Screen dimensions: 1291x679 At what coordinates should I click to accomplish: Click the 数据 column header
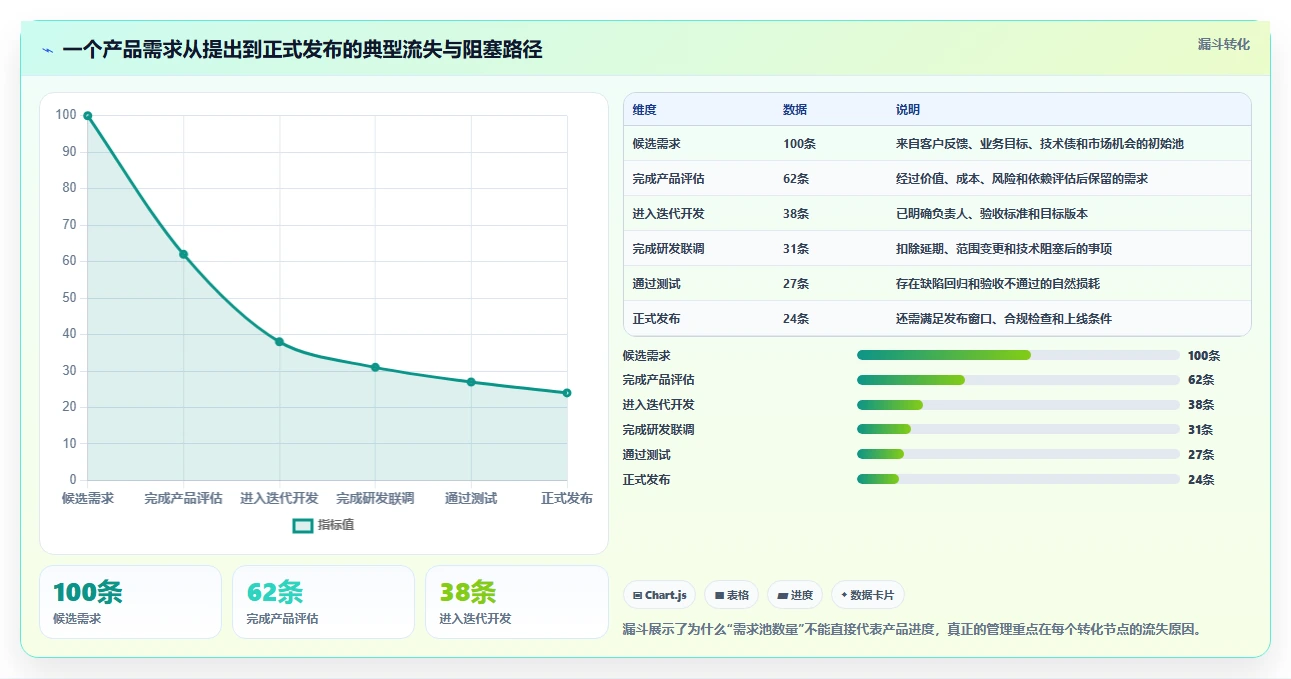pyautogui.click(x=795, y=110)
